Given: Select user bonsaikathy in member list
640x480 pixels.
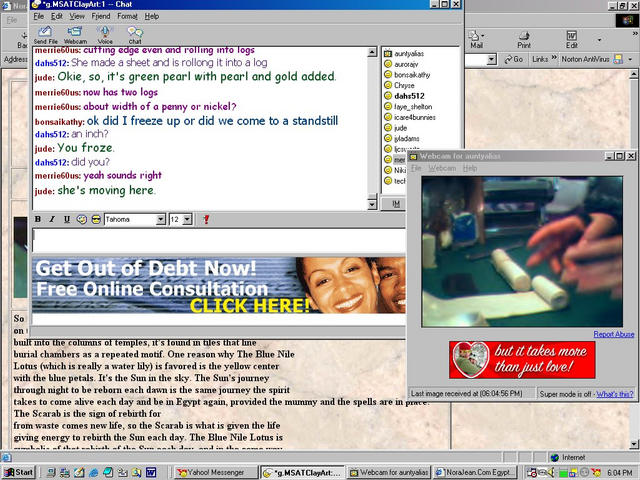Looking at the screenshot, I should (407, 75).
